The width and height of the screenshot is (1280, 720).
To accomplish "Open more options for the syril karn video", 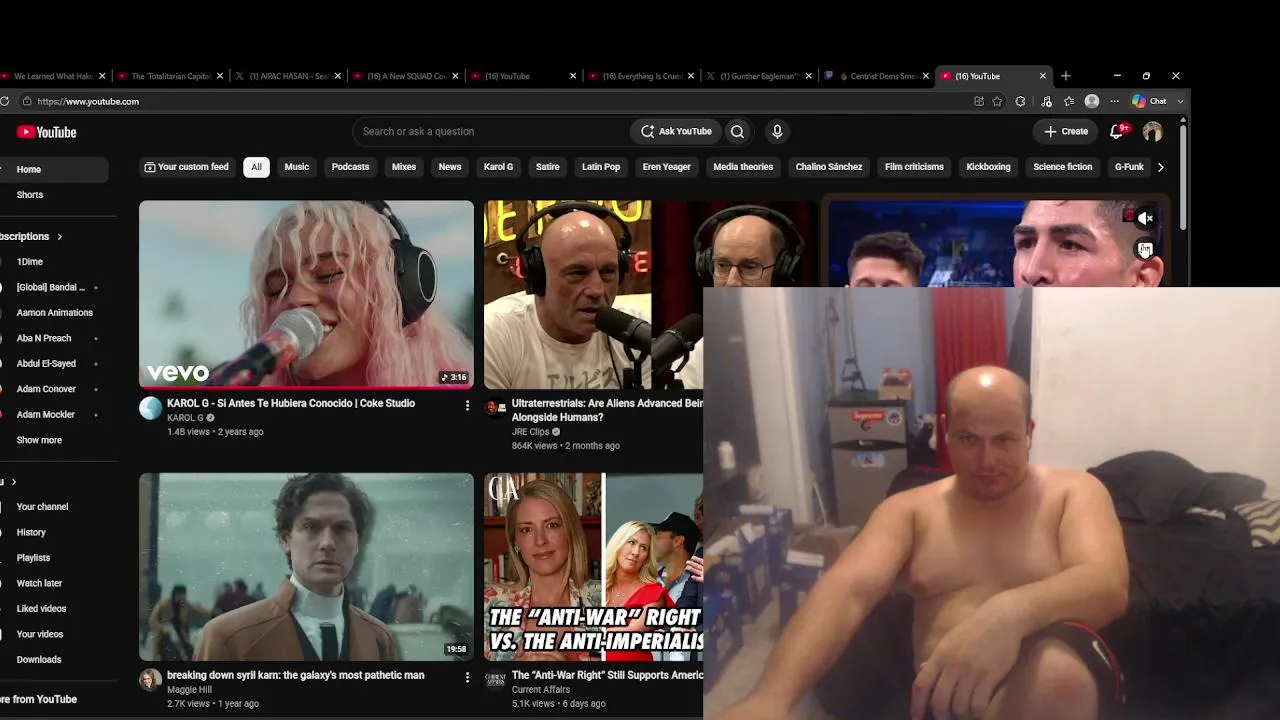I will click(x=467, y=677).
